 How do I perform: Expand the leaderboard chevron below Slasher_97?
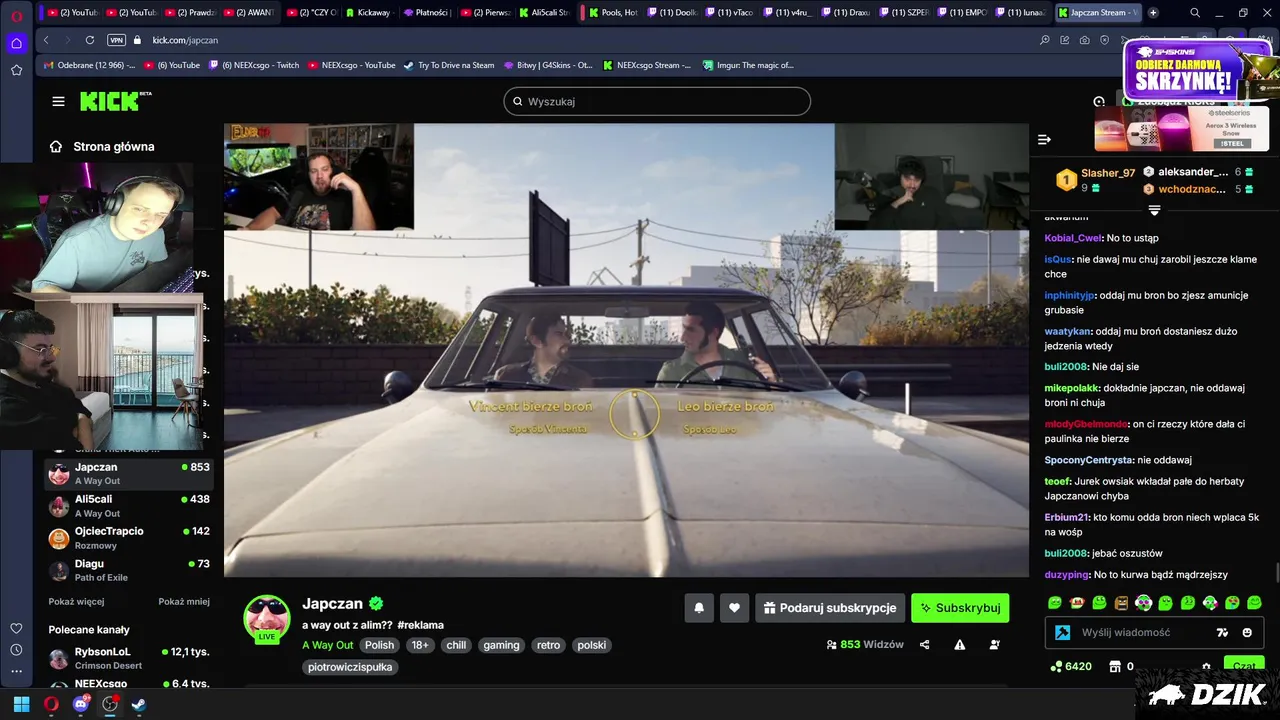pyautogui.click(x=1154, y=211)
